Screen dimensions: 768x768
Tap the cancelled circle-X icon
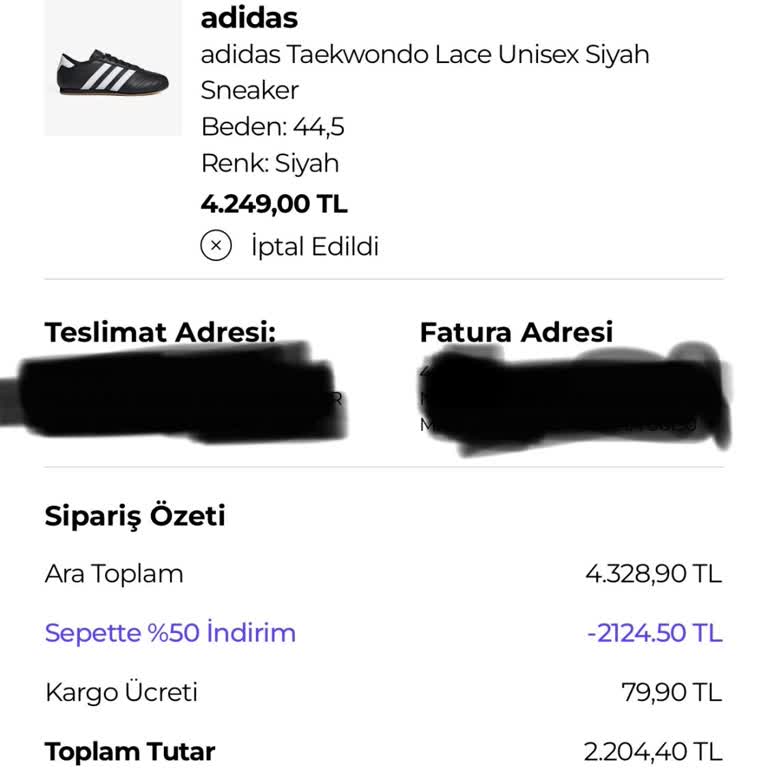tap(216, 245)
